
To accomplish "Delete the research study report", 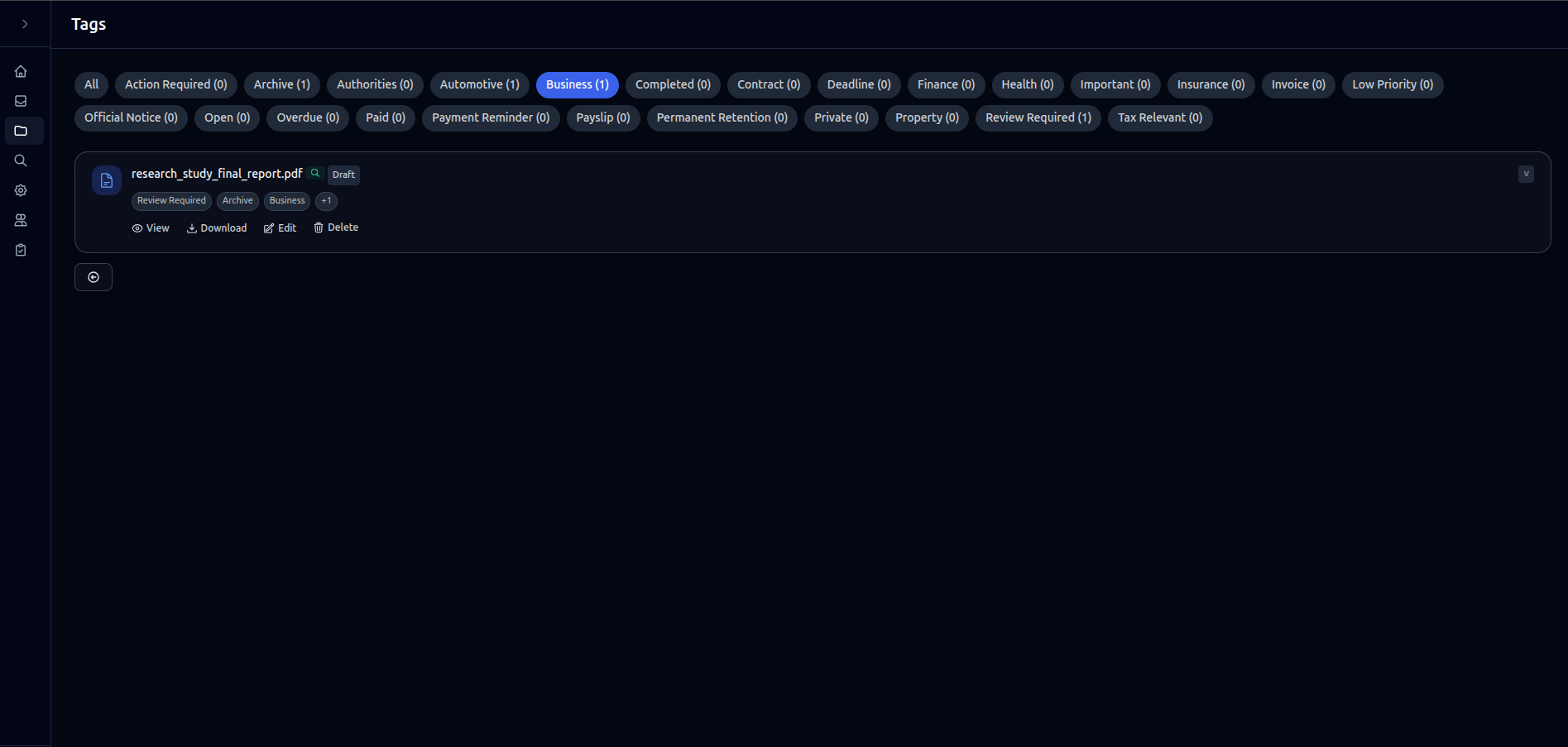I will tap(336, 227).
